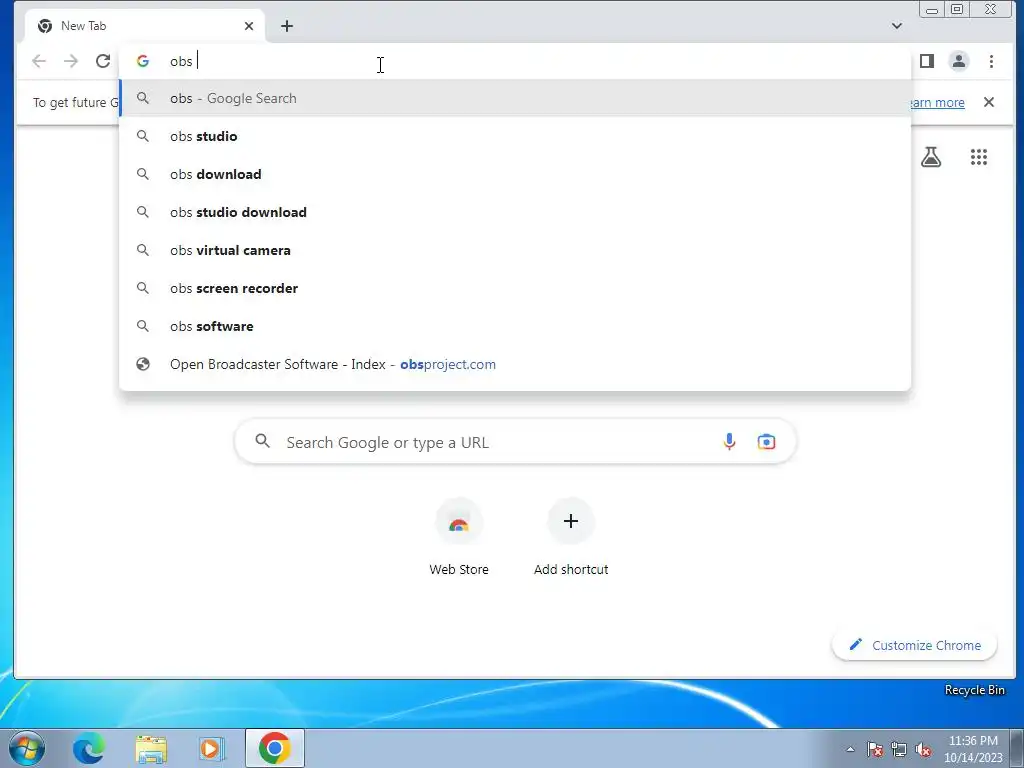Screen dimensions: 1024x768
Task: Dismiss the info bar with the X
Action: (x=989, y=102)
